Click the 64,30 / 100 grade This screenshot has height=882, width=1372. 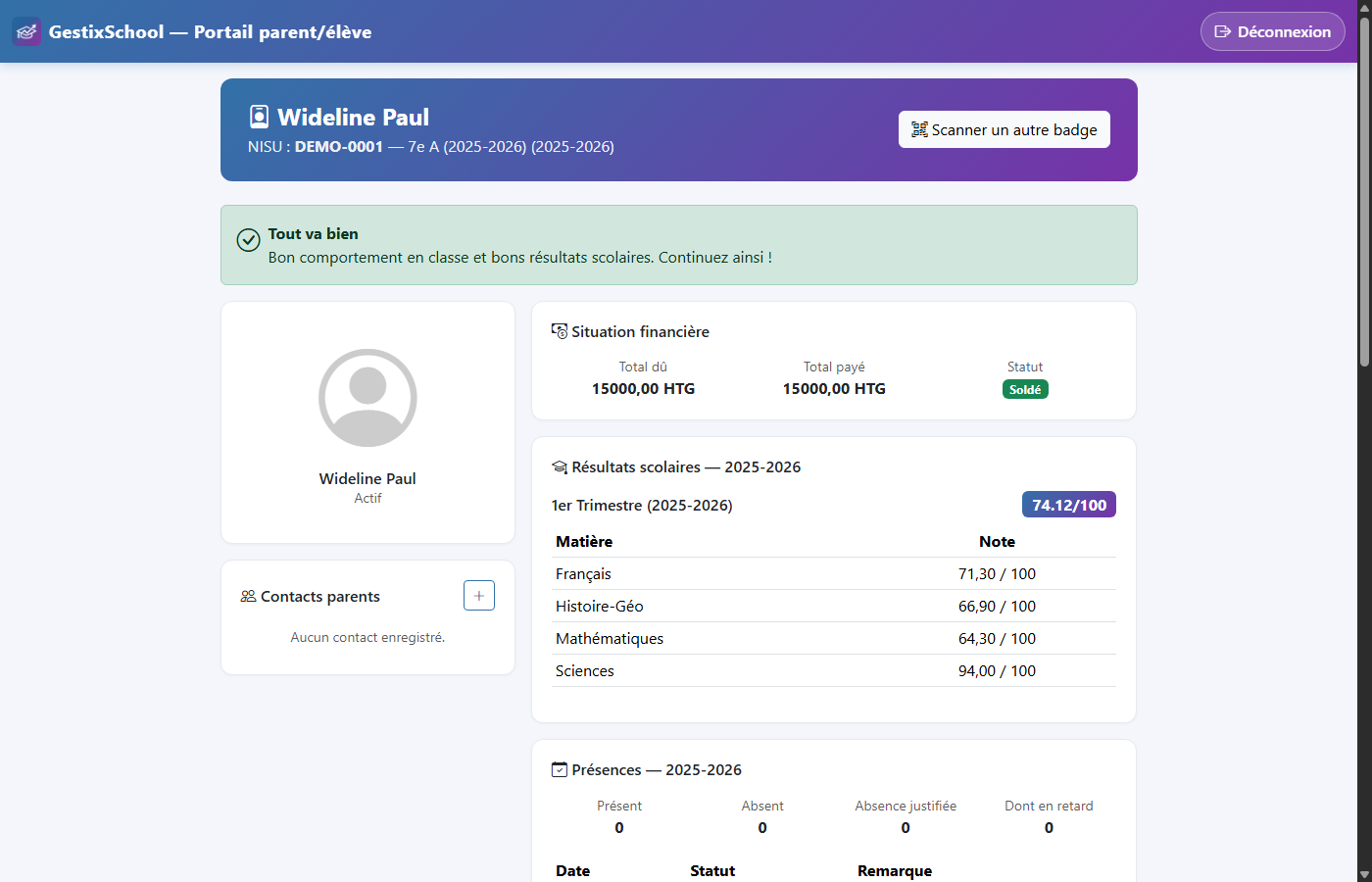coord(997,639)
